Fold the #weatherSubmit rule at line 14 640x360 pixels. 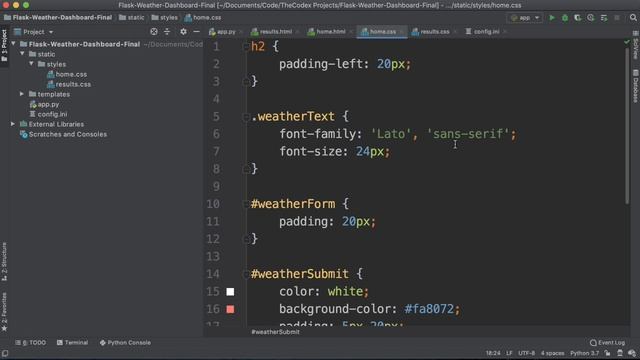click(246, 274)
